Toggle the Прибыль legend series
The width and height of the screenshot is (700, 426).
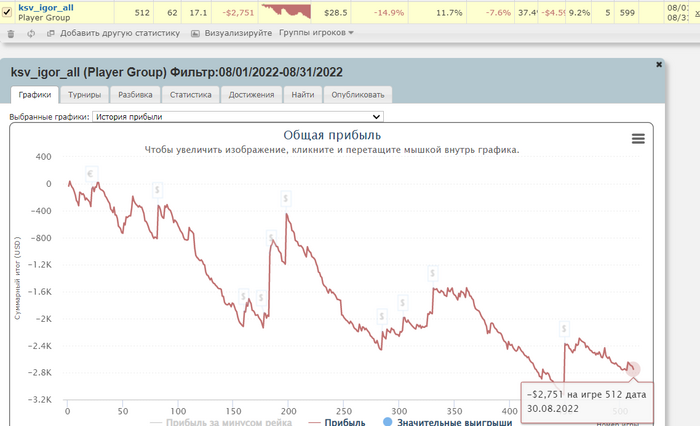[337, 422]
